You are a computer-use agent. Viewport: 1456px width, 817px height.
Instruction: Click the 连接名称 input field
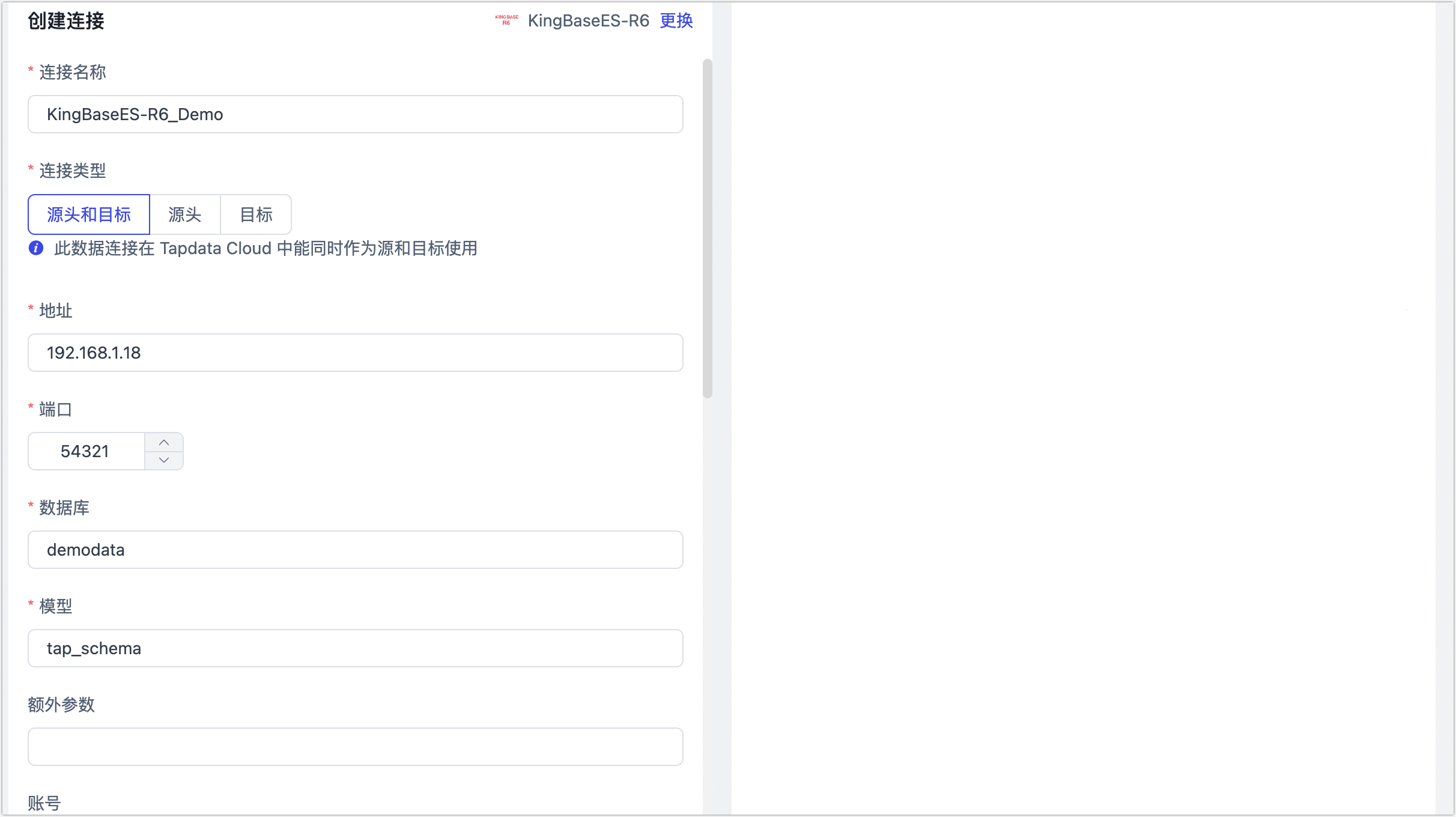click(x=356, y=114)
